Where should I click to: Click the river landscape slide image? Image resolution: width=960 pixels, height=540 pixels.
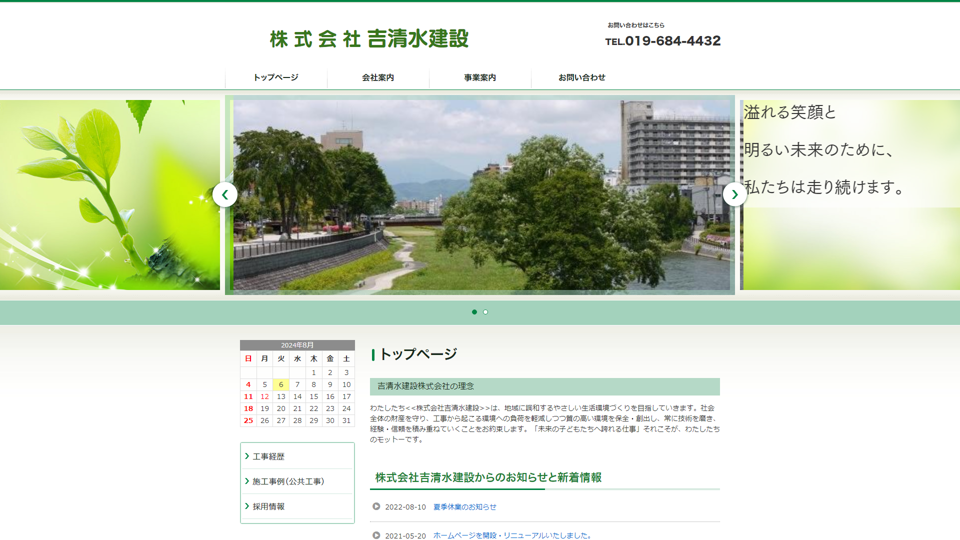480,194
